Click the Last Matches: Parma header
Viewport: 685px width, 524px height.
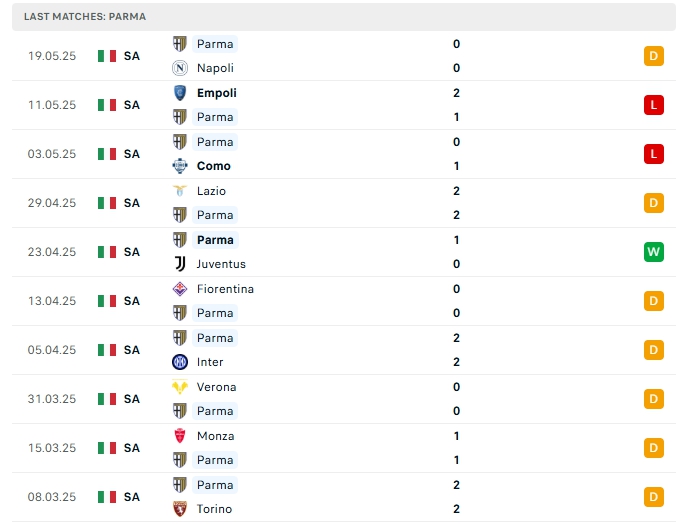85,17
